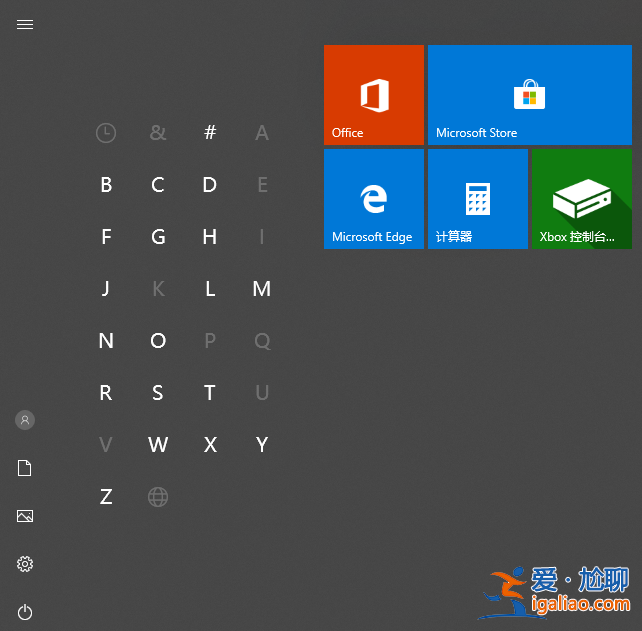
Task: Jump to apps starting with G
Action: (x=158, y=237)
